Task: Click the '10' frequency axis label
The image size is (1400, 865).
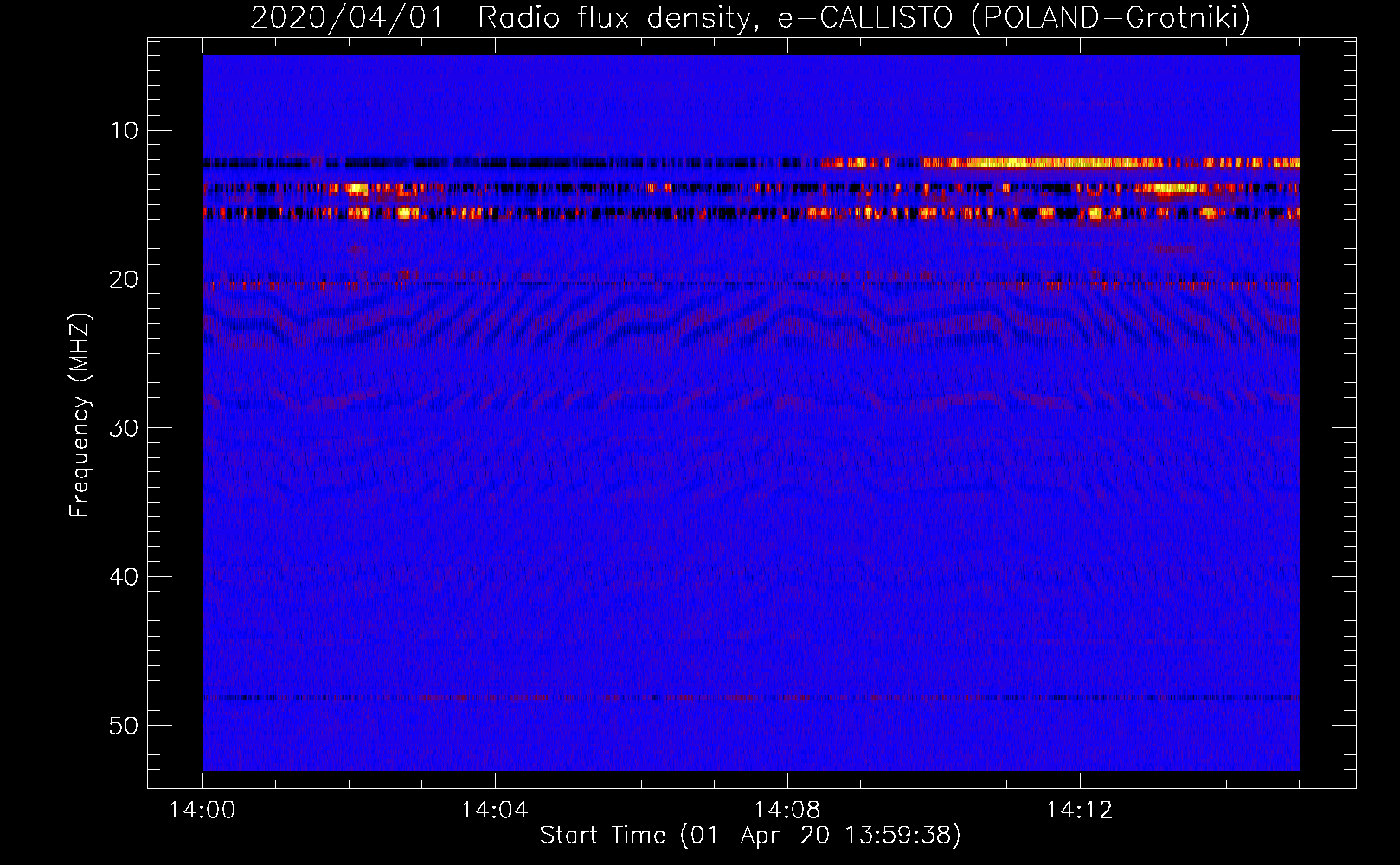Action: pos(124,131)
